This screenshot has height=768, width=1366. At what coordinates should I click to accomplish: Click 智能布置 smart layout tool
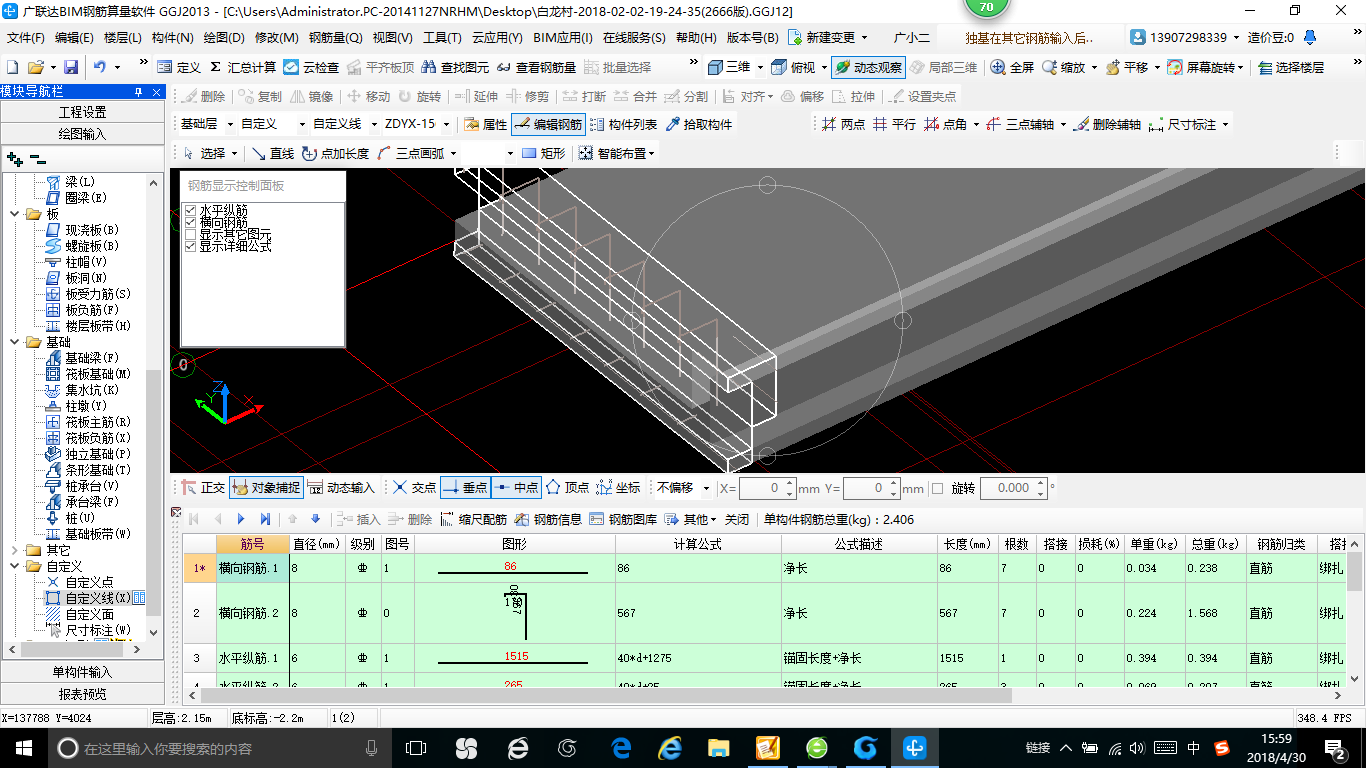tap(616, 153)
